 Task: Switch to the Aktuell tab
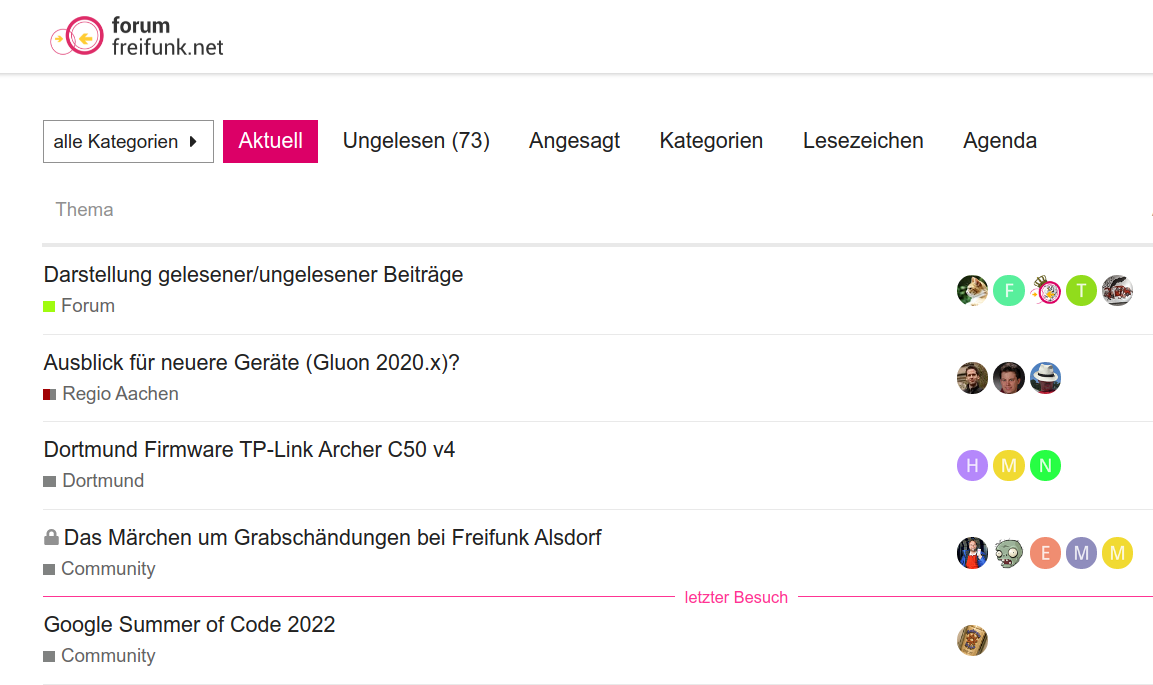coord(271,141)
